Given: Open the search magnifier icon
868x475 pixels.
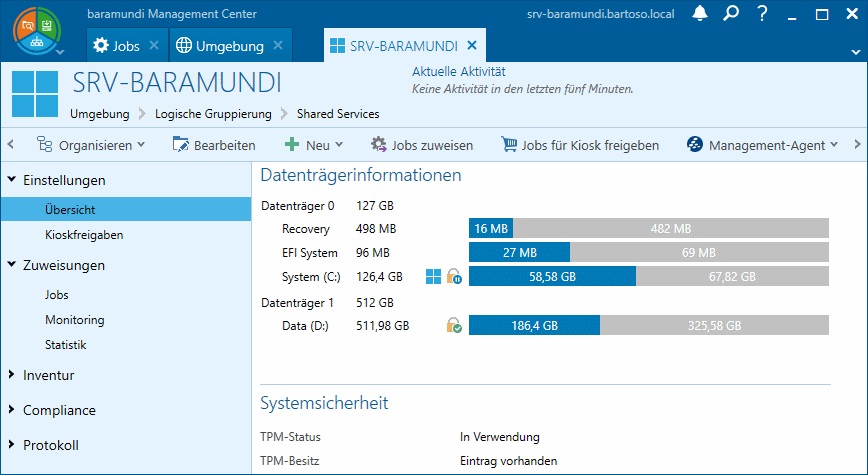Looking at the screenshot, I should 731,13.
